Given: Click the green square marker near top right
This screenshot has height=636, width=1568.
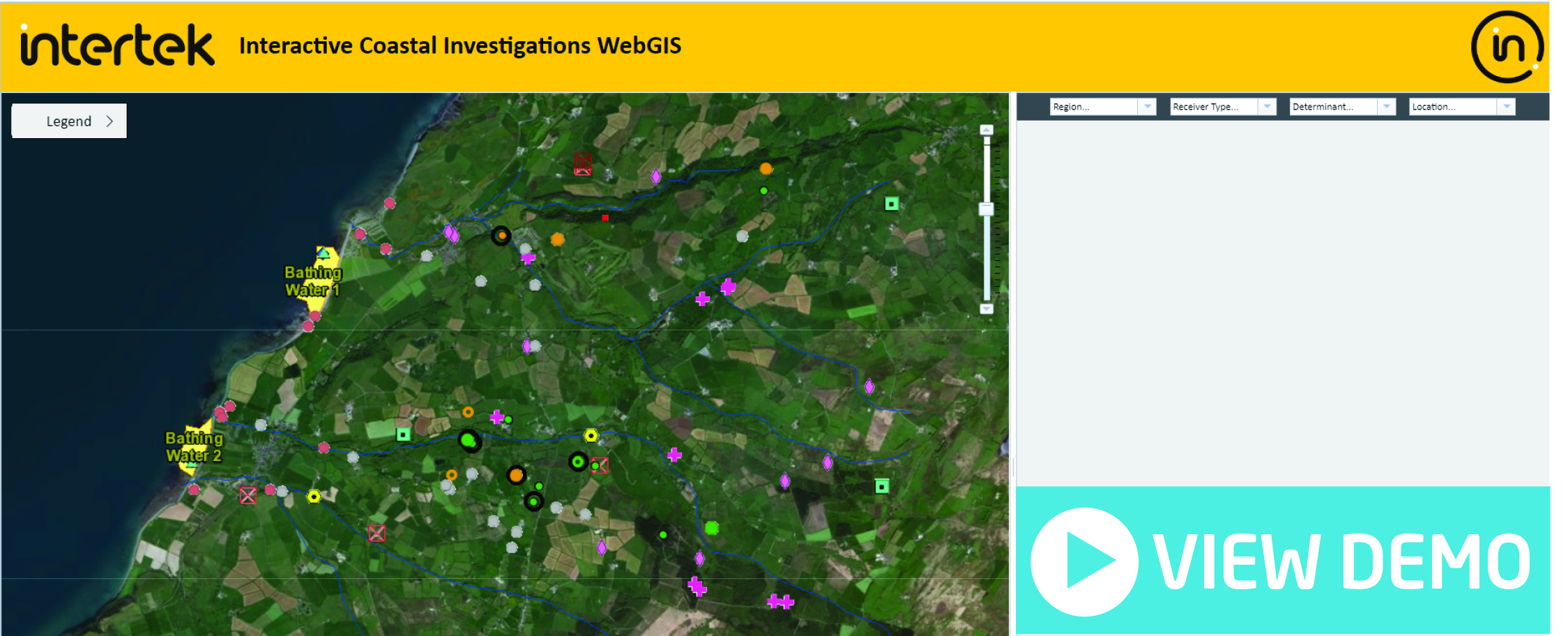Looking at the screenshot, I should (x=892, y=204).
